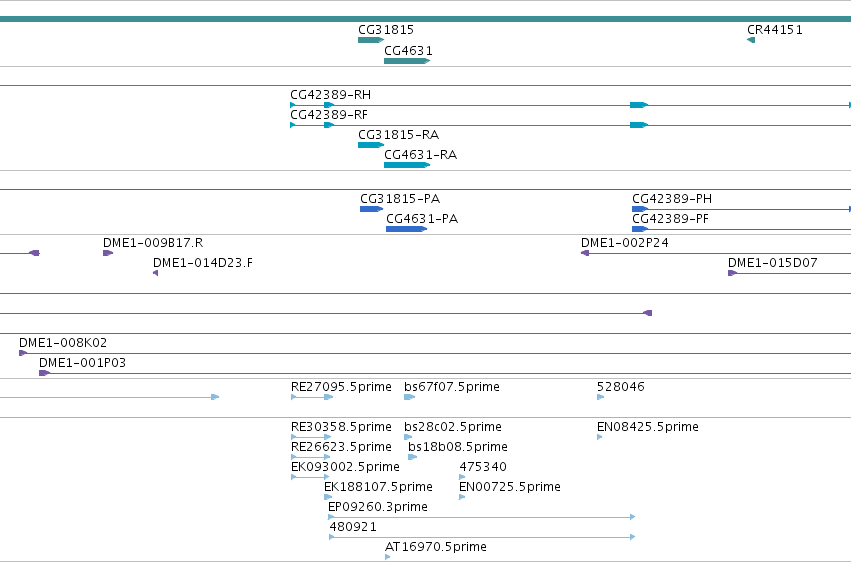Click the 528046 feature arrow
Viewport: 851px width, 562px height.
pos(601,397)
